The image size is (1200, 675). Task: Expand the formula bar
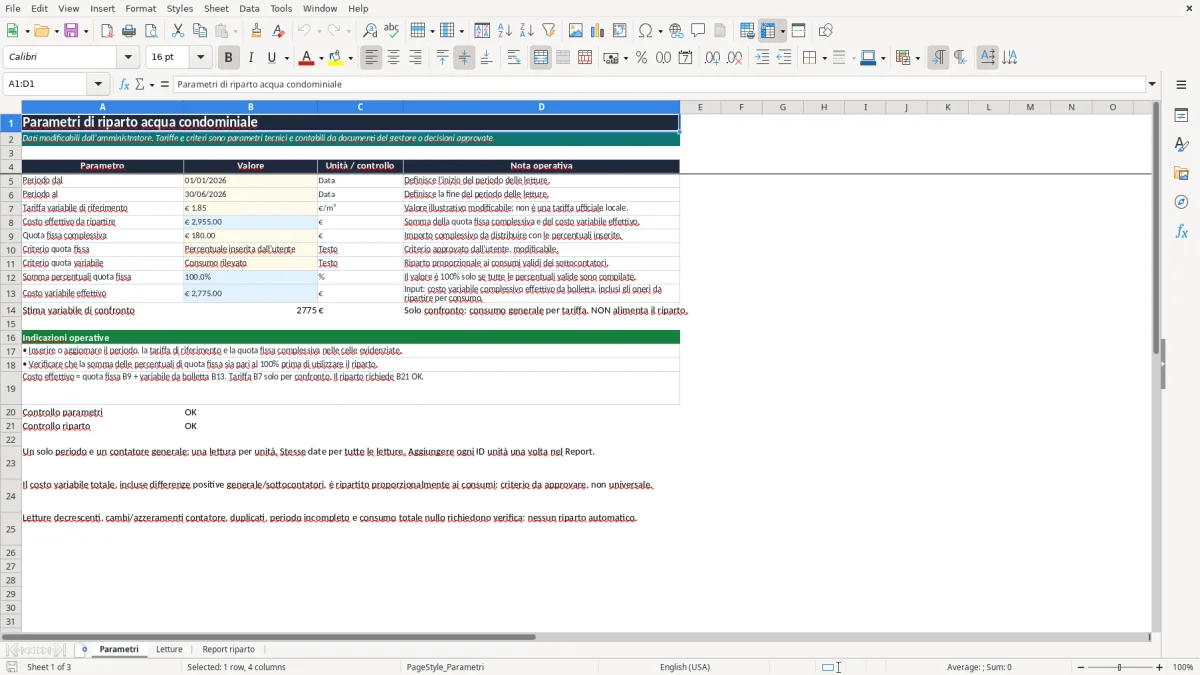coord(1153,84)
